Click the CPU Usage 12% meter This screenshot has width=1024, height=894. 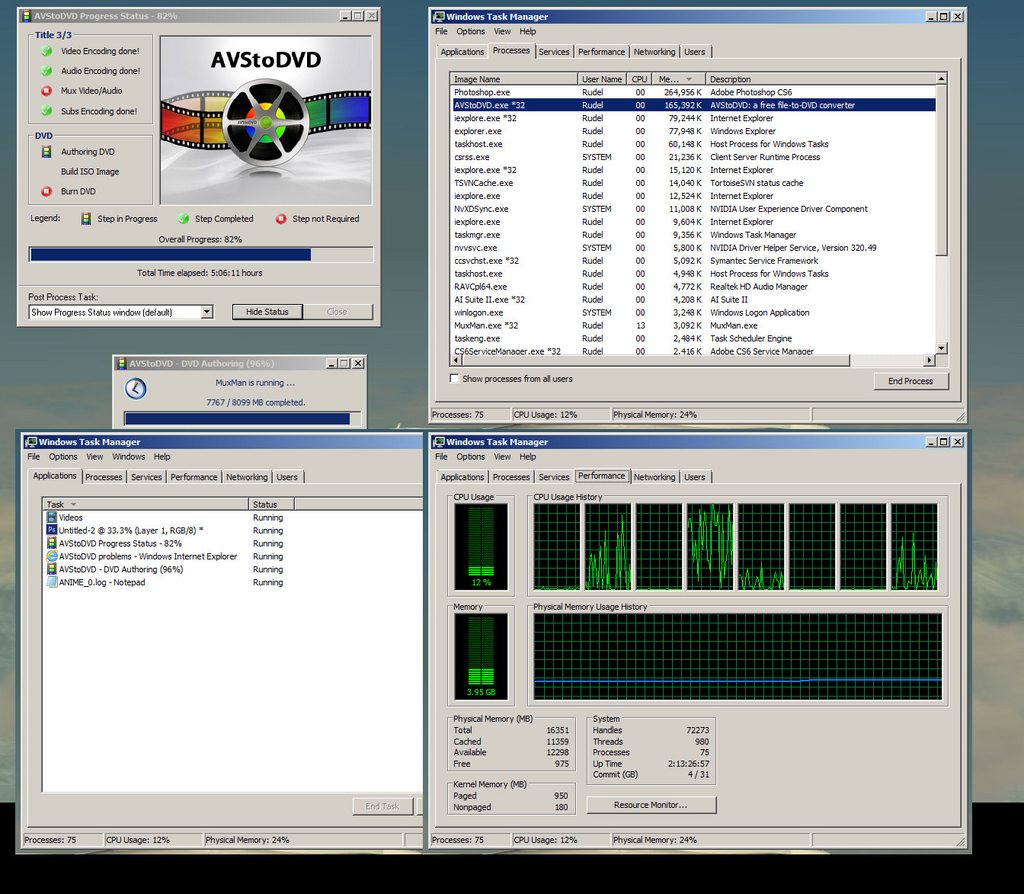coord(481,547)
